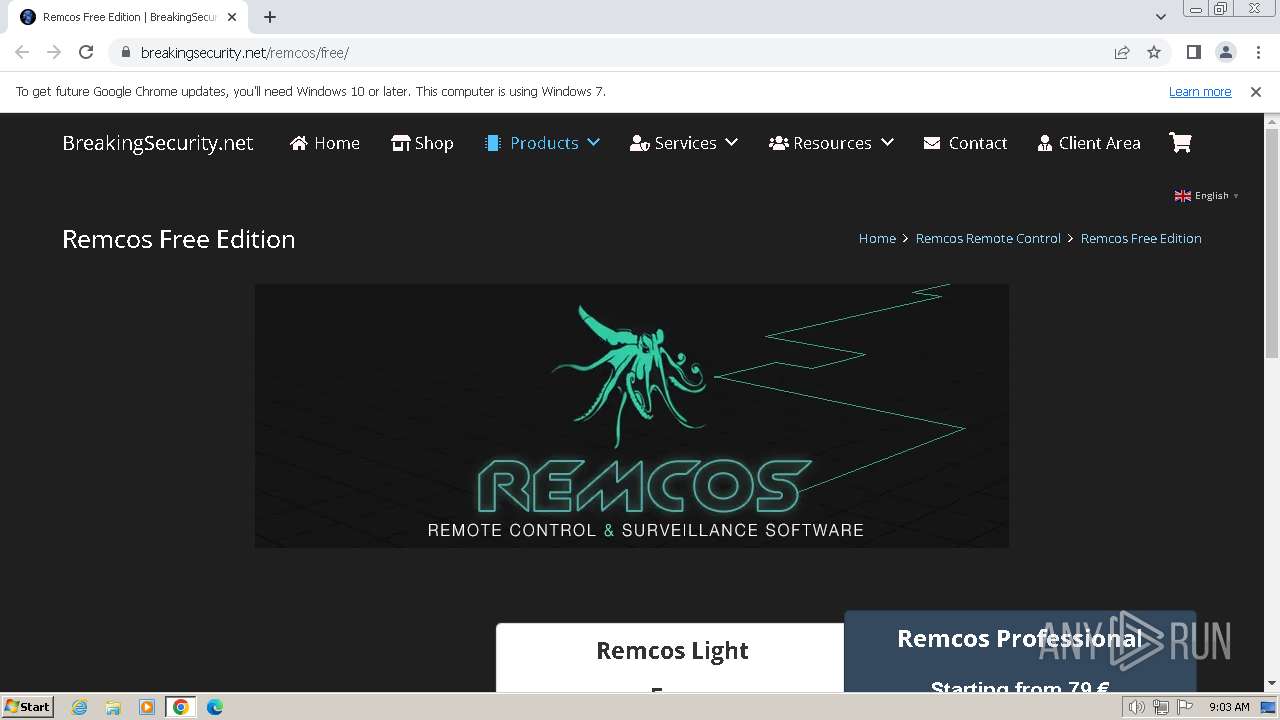Click the shopping cart icon
The width and height of the screenshot is (1280, 720).
[x=1181, y=143]
